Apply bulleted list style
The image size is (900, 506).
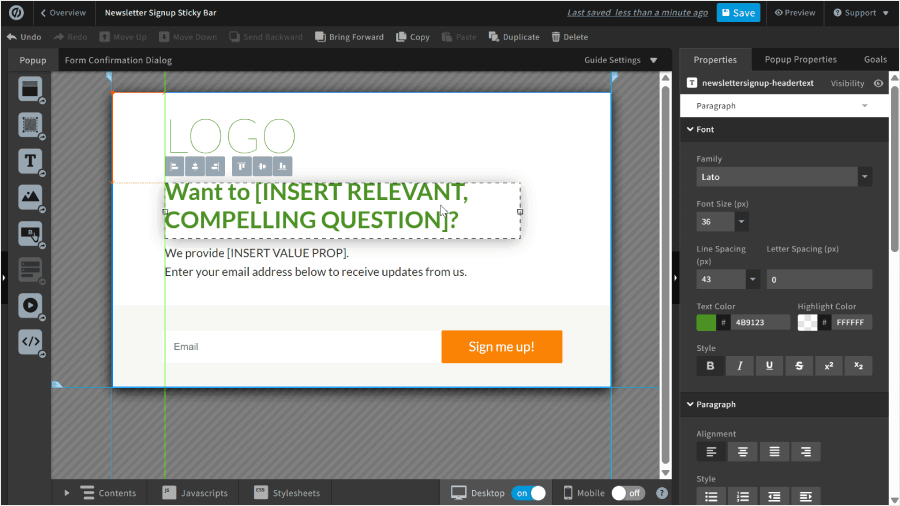point(711,496)
